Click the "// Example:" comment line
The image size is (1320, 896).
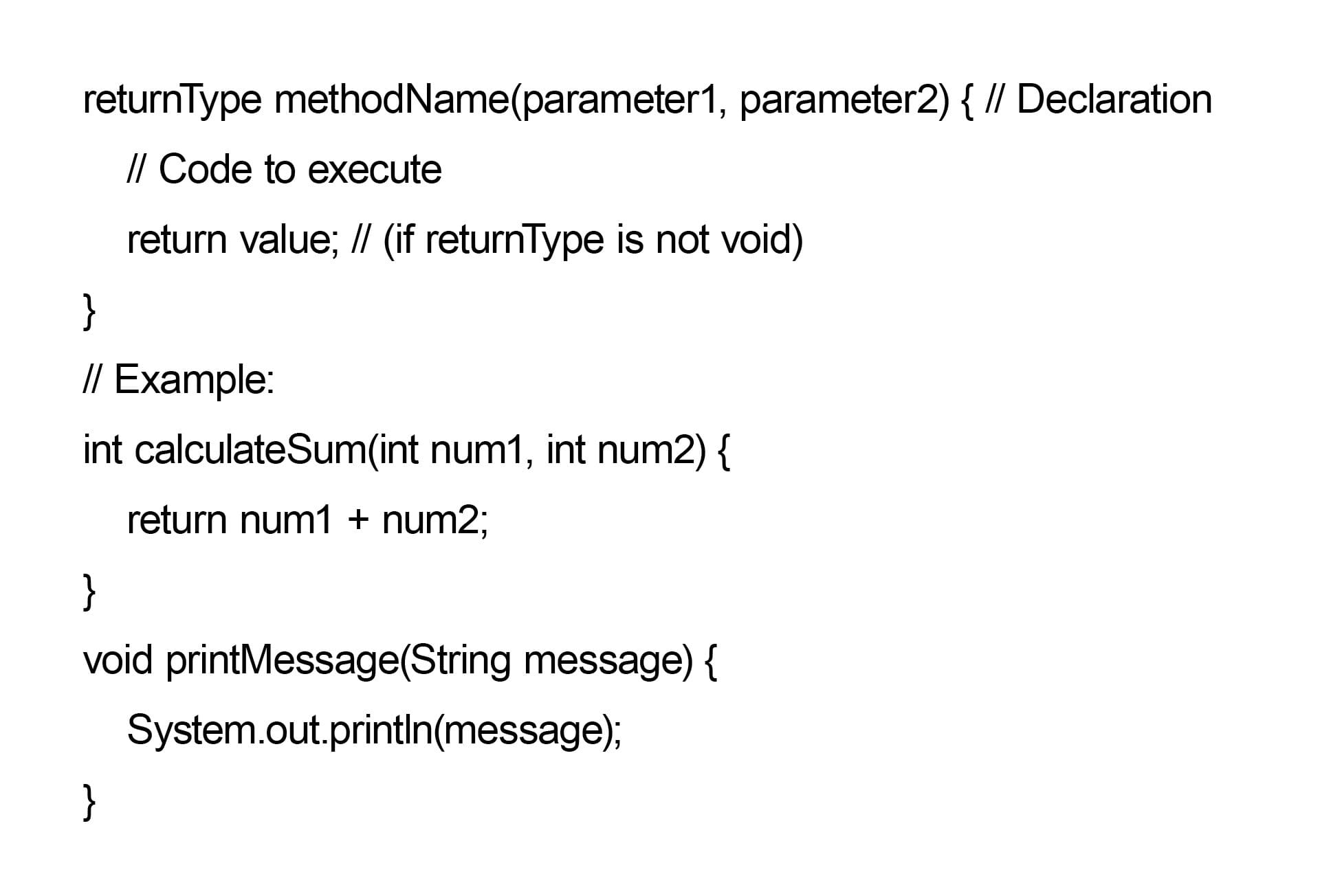point(178,380)
